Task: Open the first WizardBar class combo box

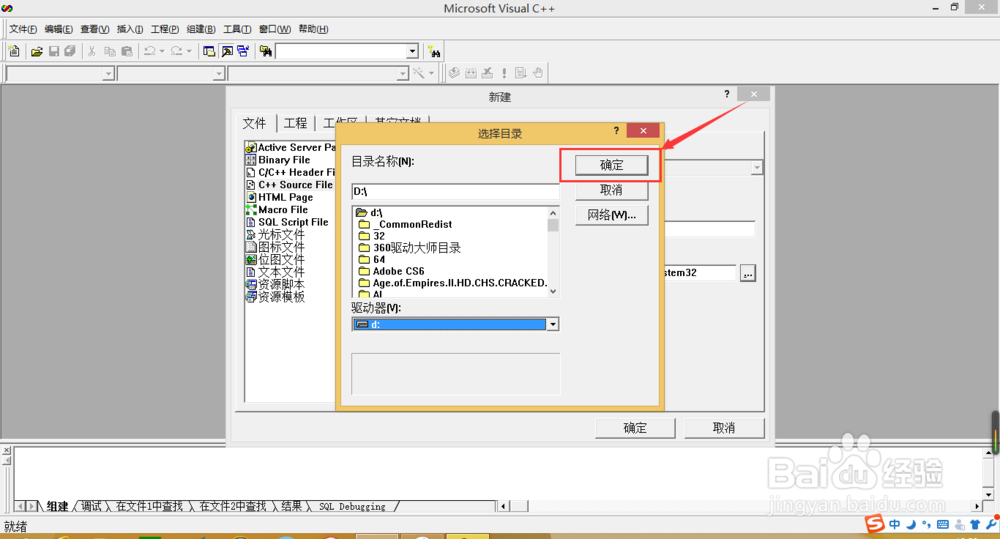Action: point(60,74)
